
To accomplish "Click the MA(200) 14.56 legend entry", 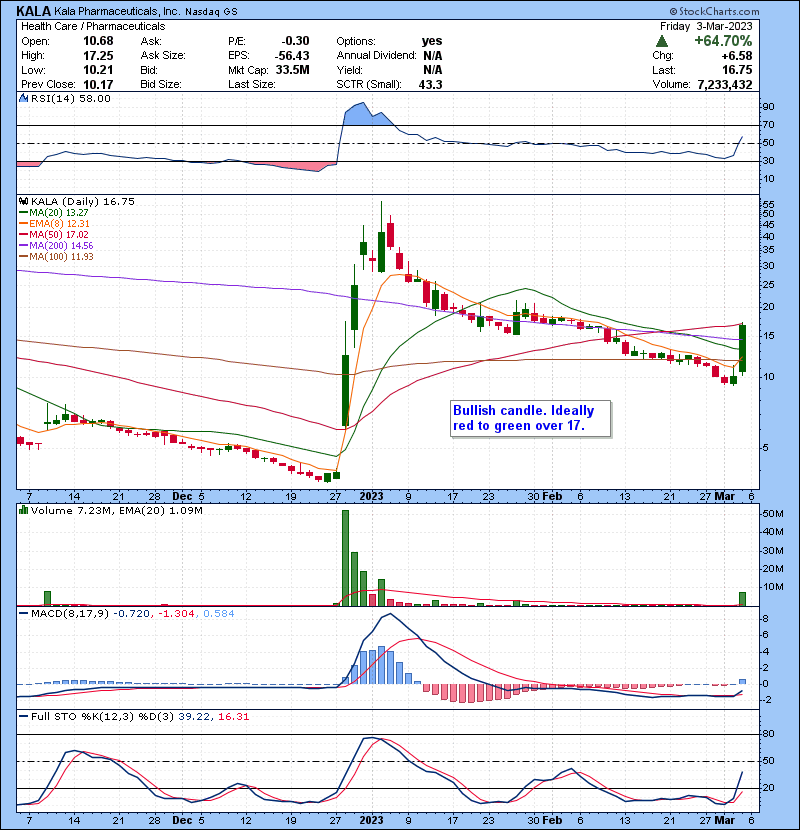I will coord(57,246).
